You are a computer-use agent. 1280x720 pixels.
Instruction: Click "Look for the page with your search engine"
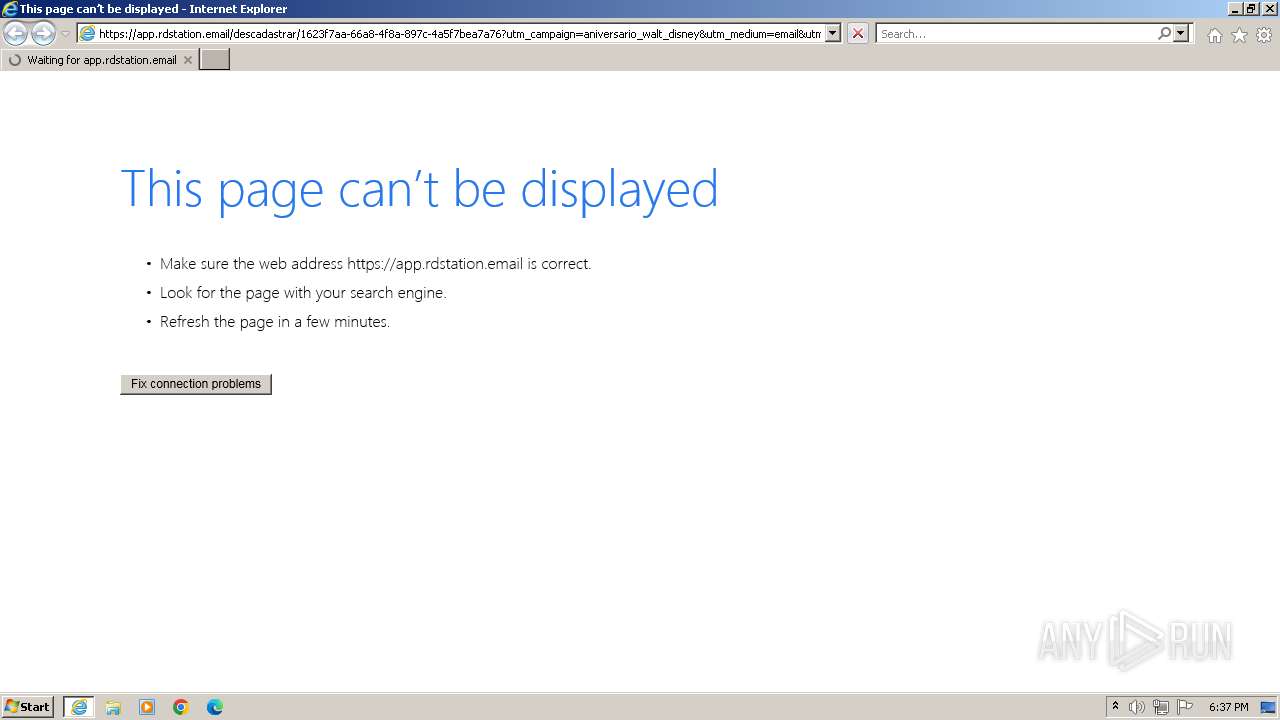point(303,293)
